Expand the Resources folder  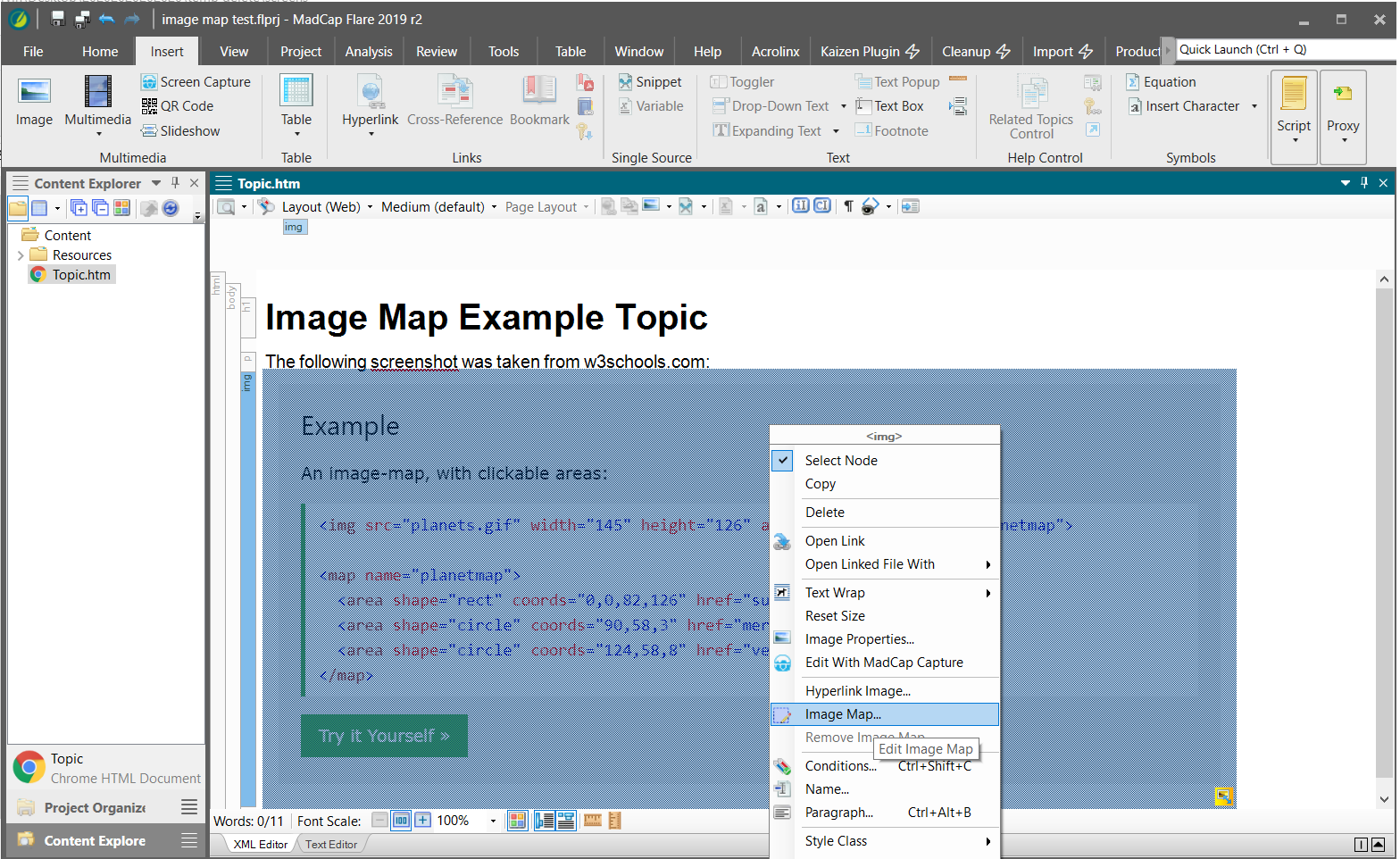click(21, 254)
